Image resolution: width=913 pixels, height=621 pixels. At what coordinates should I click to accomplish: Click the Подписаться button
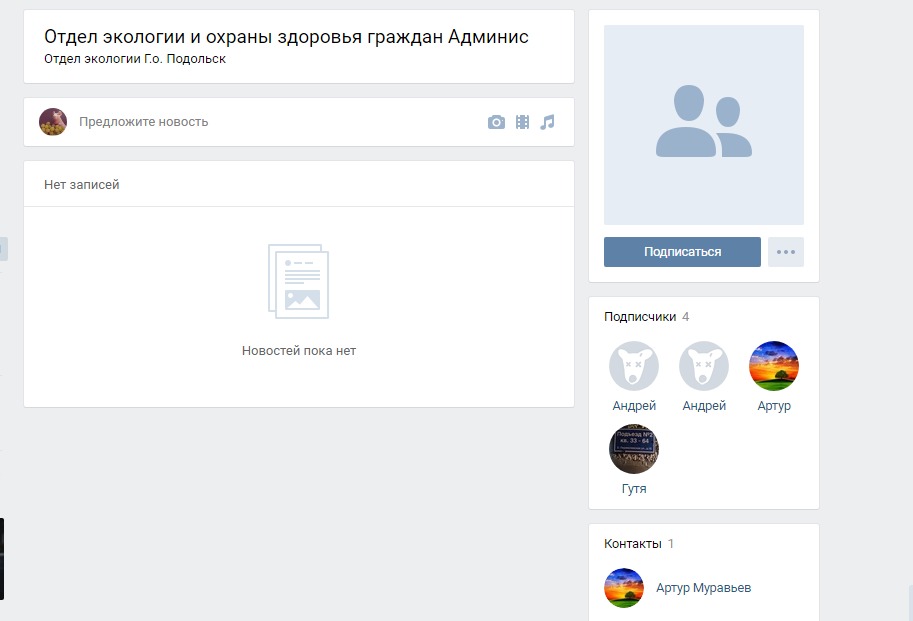point(682,252)
